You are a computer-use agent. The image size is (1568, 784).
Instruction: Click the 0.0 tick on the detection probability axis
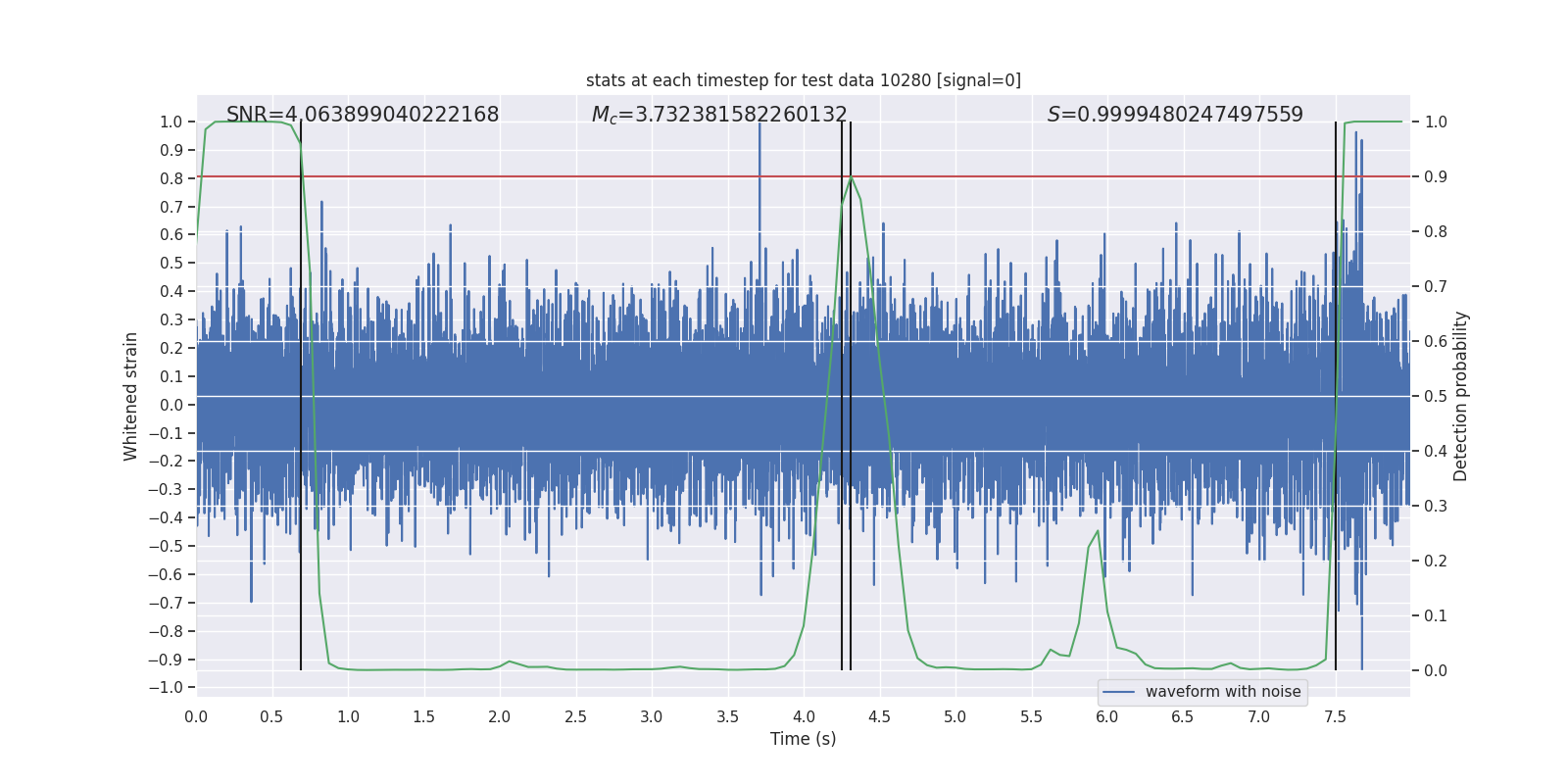tap(1436, 671)
